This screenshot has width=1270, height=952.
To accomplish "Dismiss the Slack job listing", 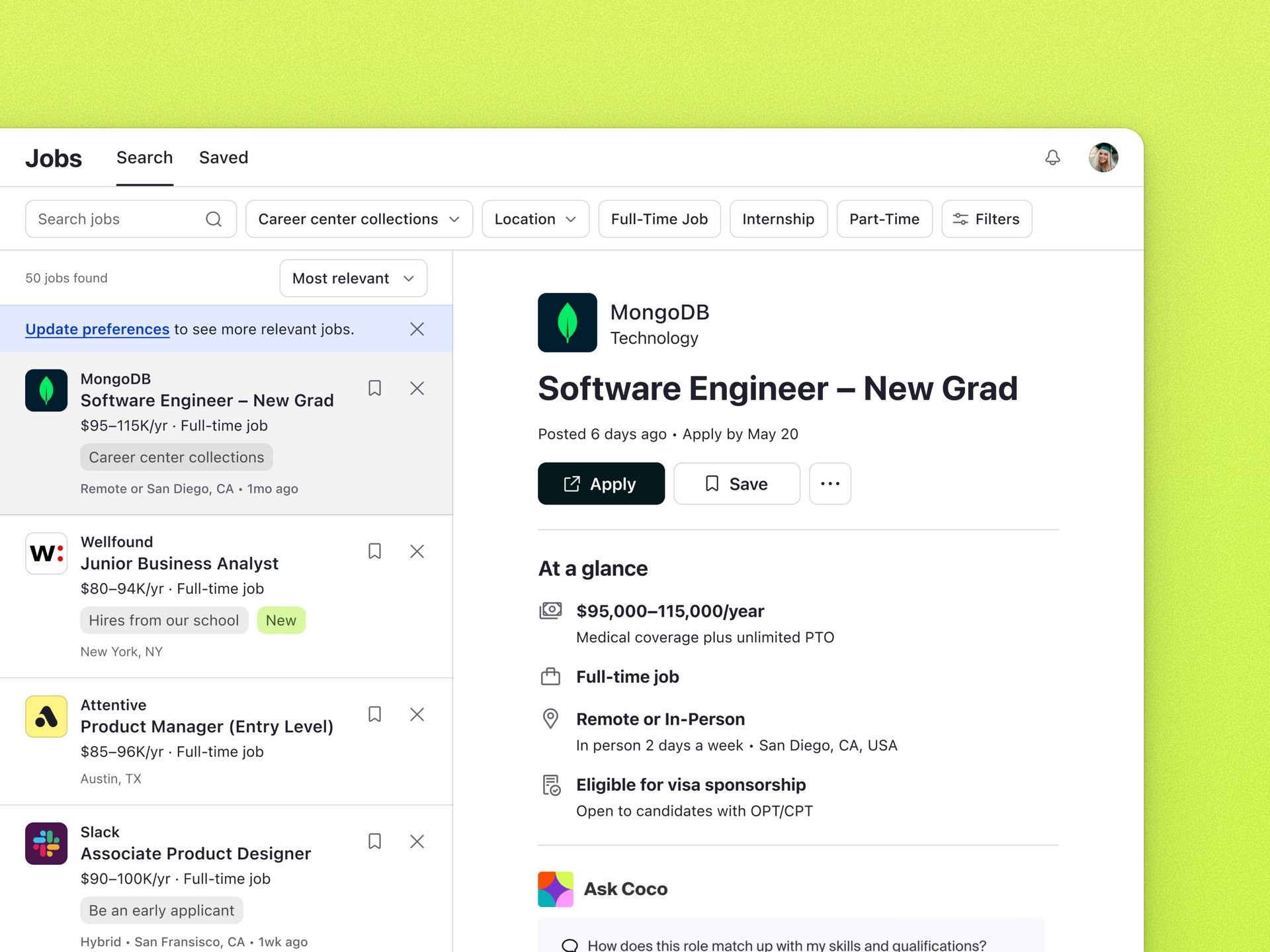I will (417, 841).
